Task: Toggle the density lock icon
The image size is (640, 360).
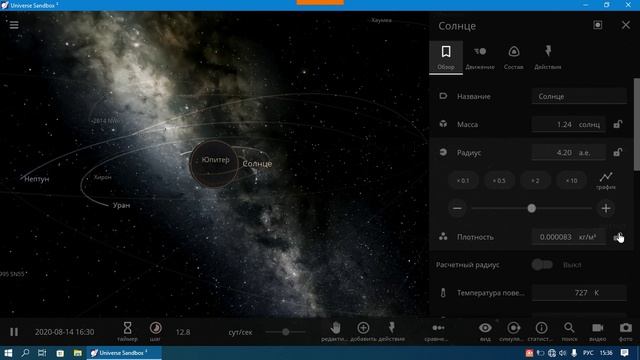Action: (618, 237)
